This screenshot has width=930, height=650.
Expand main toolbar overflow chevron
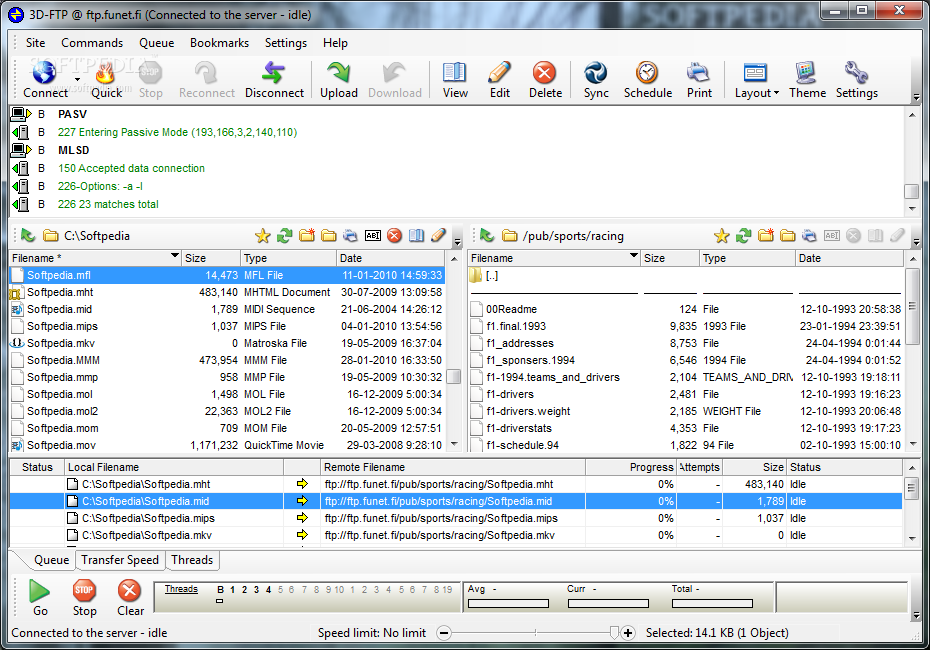[x=916, y=97]
